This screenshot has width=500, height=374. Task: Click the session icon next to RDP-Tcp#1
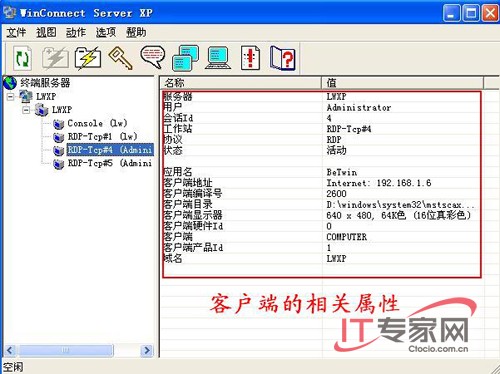59,137
